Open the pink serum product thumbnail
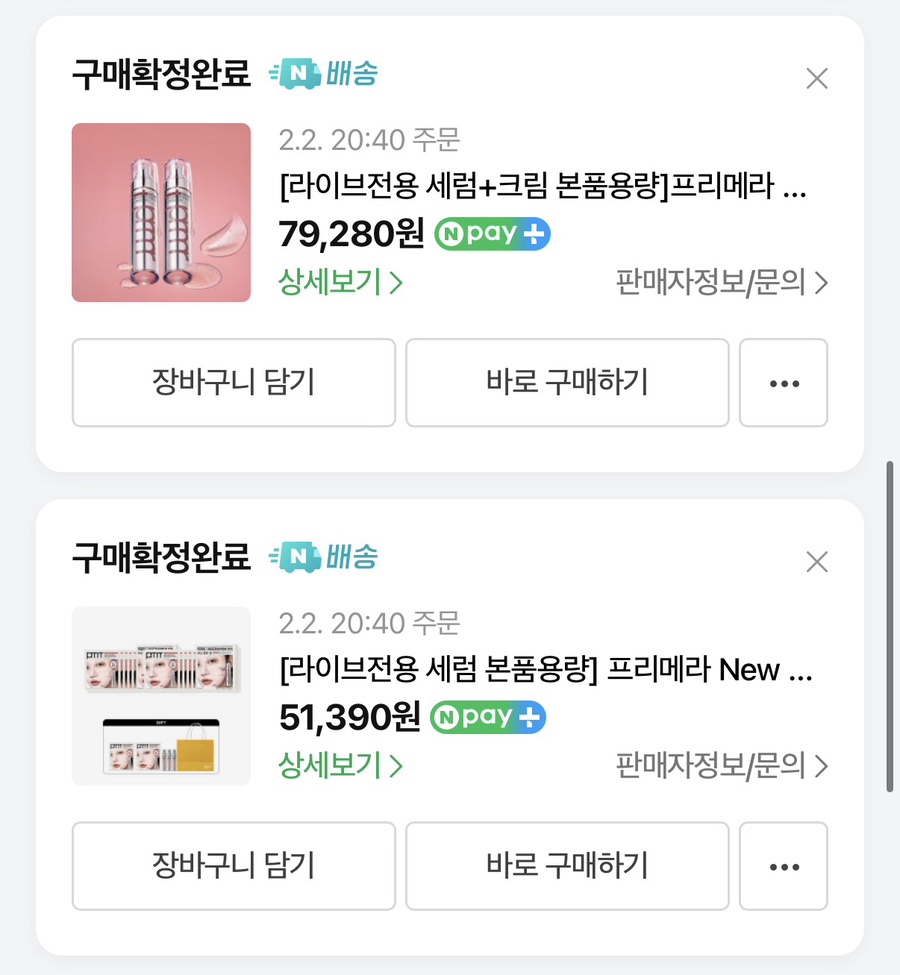Screen dimensions: 900x975 click(161, 212)
